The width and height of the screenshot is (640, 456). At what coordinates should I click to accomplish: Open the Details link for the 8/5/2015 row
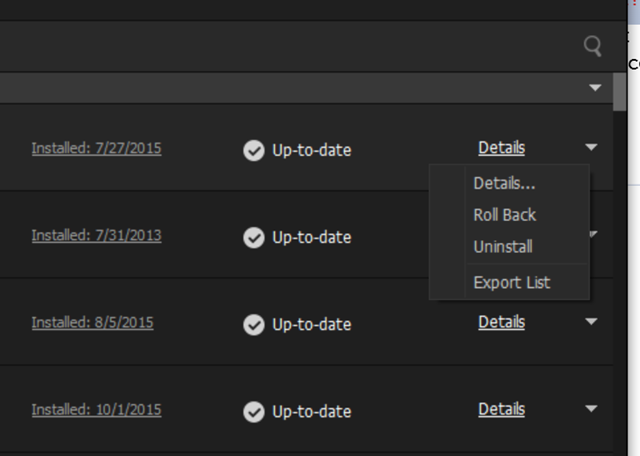point(502,322)
